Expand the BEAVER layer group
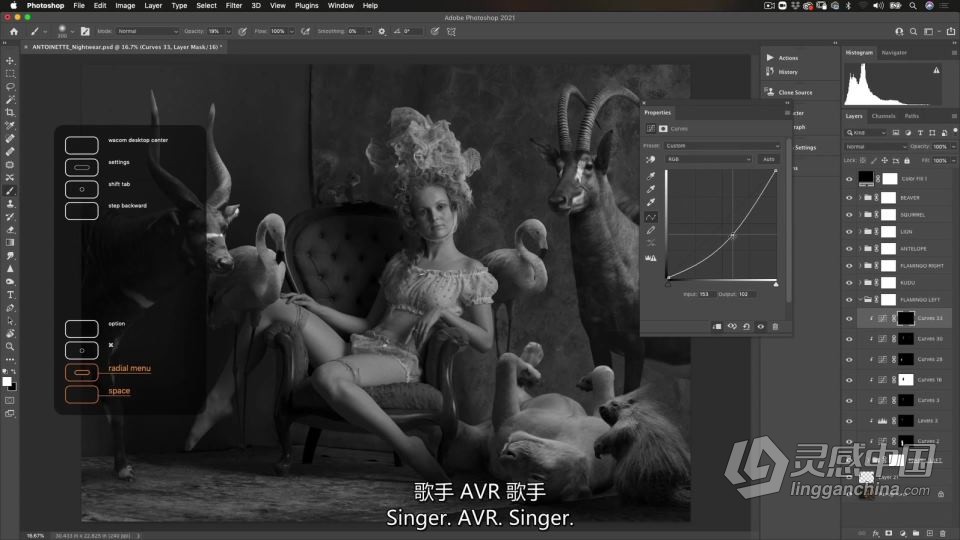 pos(860,198)
